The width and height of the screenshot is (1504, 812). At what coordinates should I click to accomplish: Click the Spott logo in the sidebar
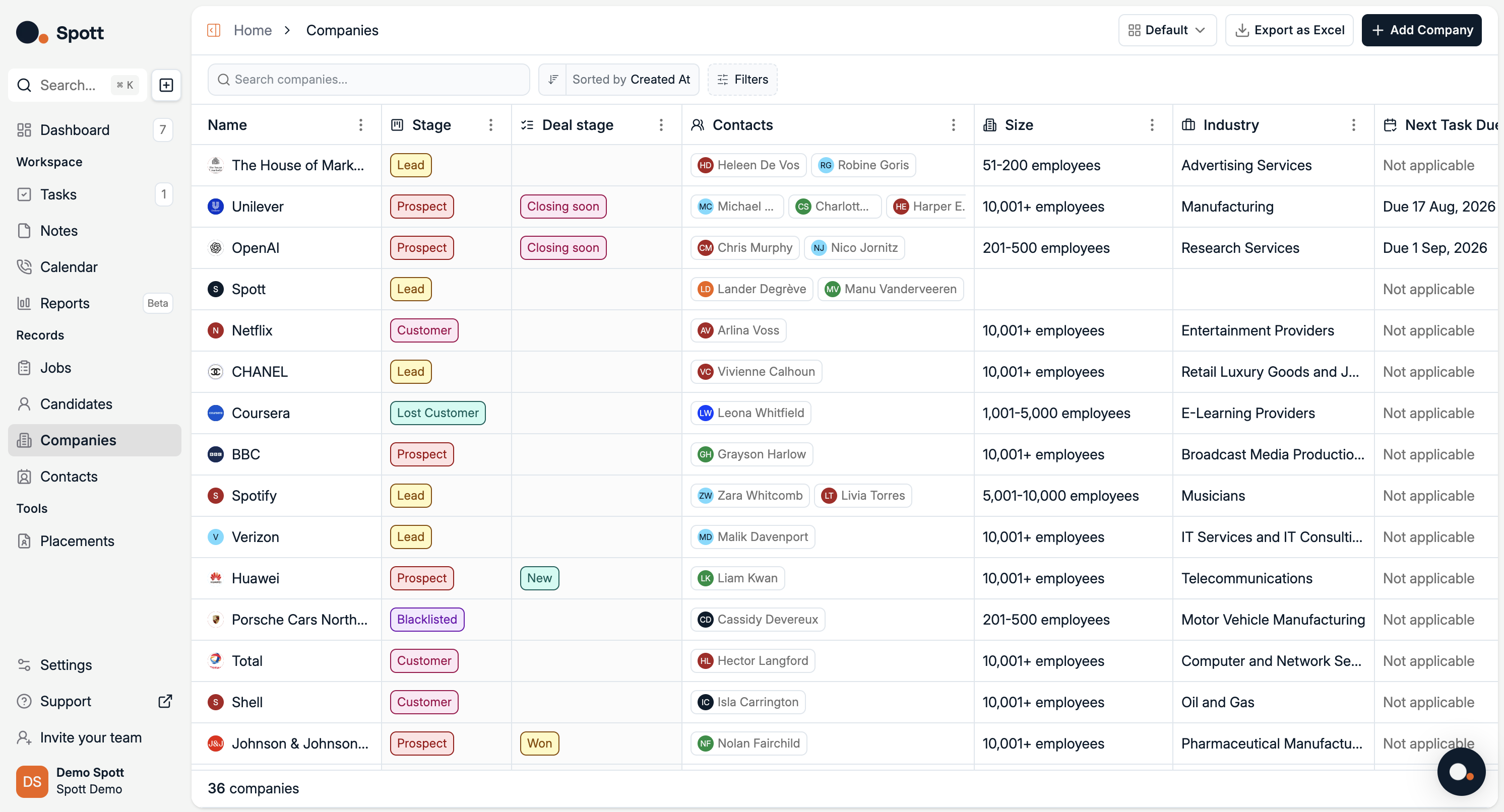59,33
